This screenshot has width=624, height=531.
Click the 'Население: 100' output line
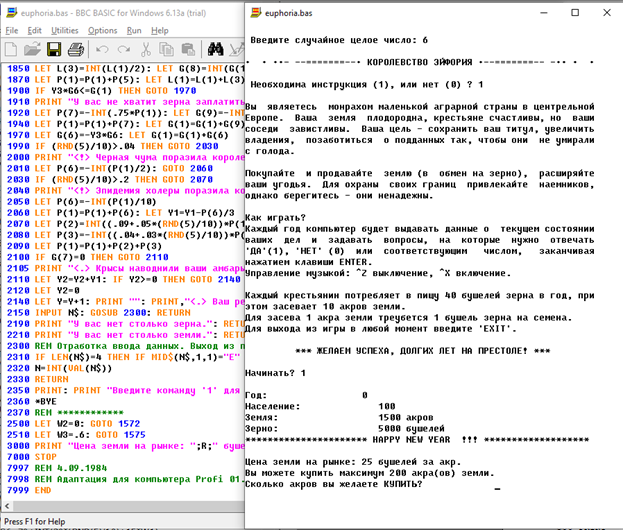click(320, 406)
